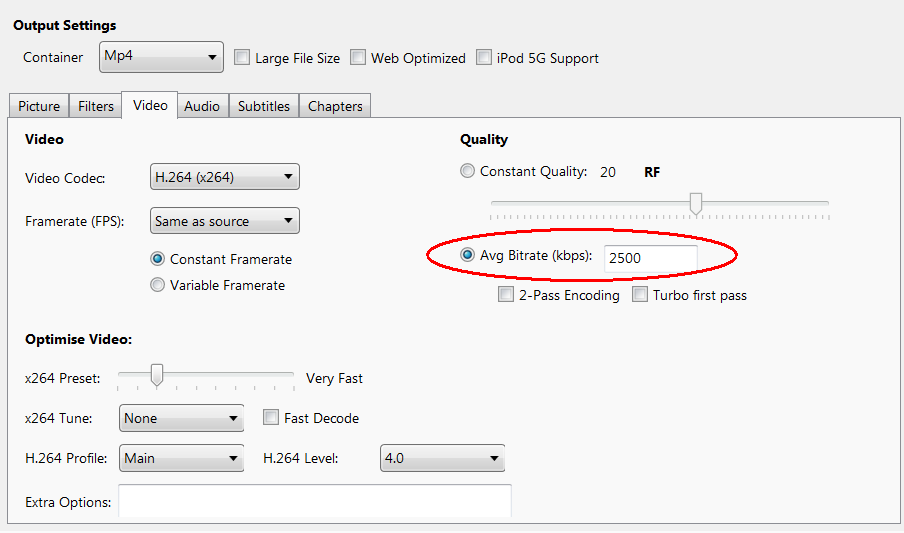Open the x264 Tune dropdown
This screenshot has width=904, height=533.
pos(181,418)
